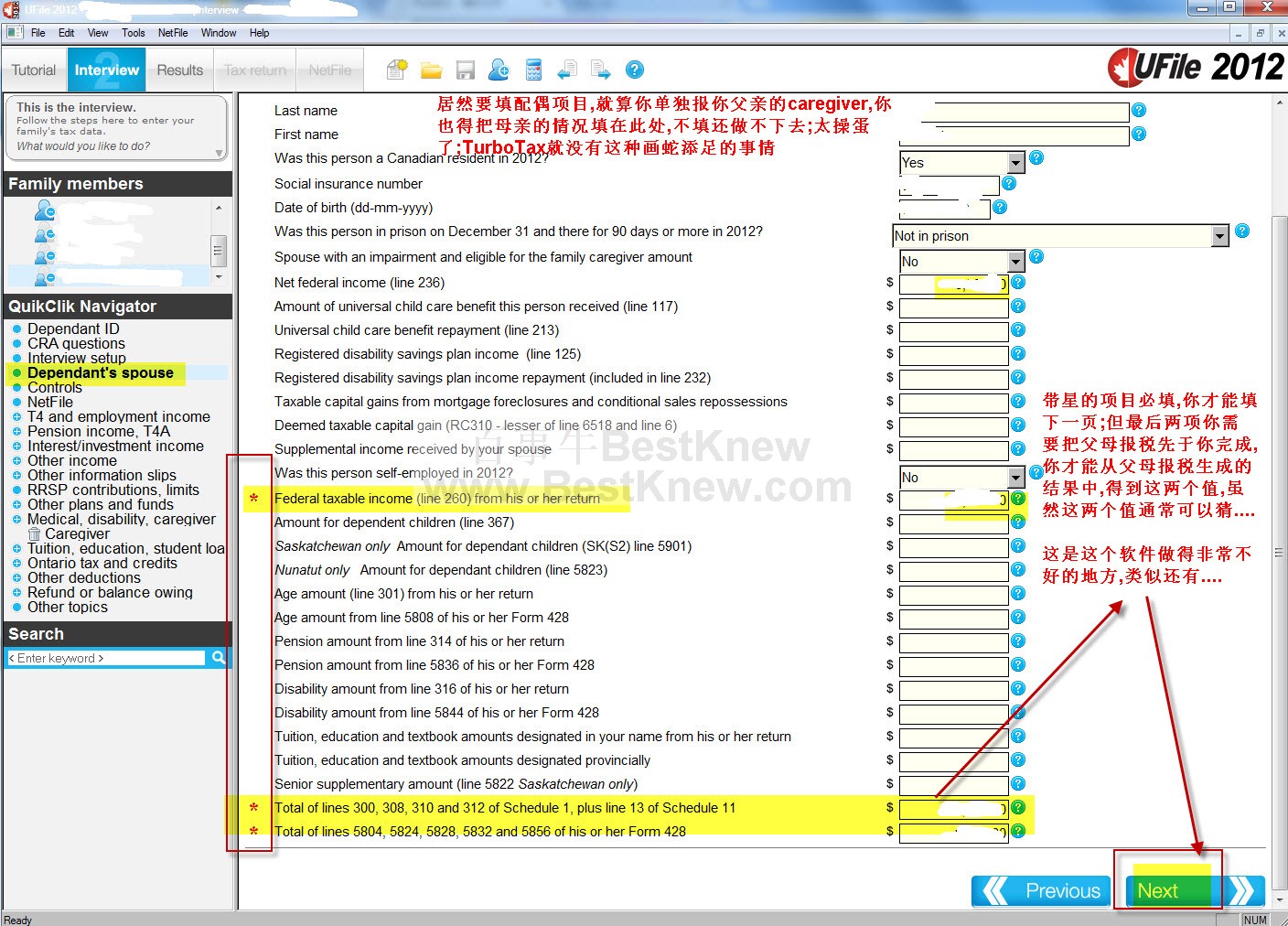Go to next page via document-right-arrow icon
The width and height of the screenshot is (1288, 926).
601,70
